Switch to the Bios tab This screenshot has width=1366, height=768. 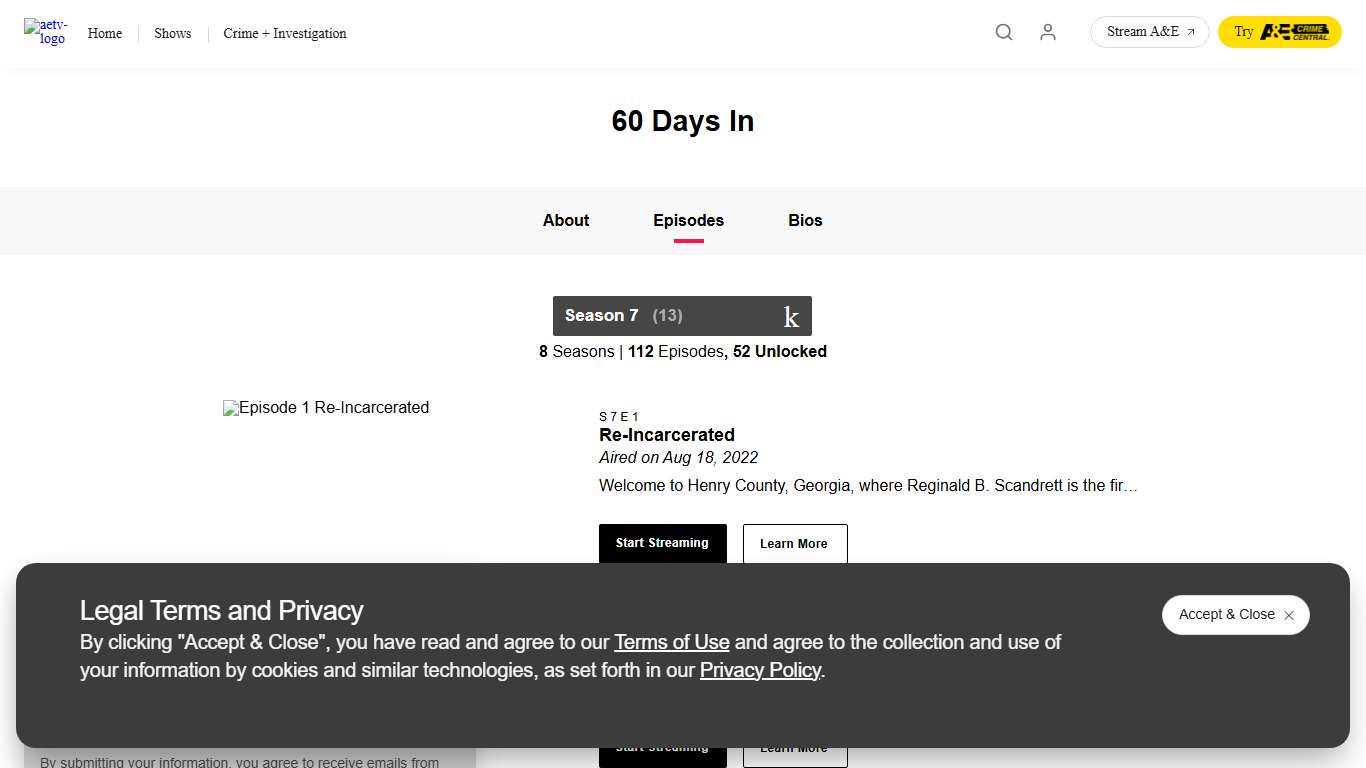(x=805, y=220)
